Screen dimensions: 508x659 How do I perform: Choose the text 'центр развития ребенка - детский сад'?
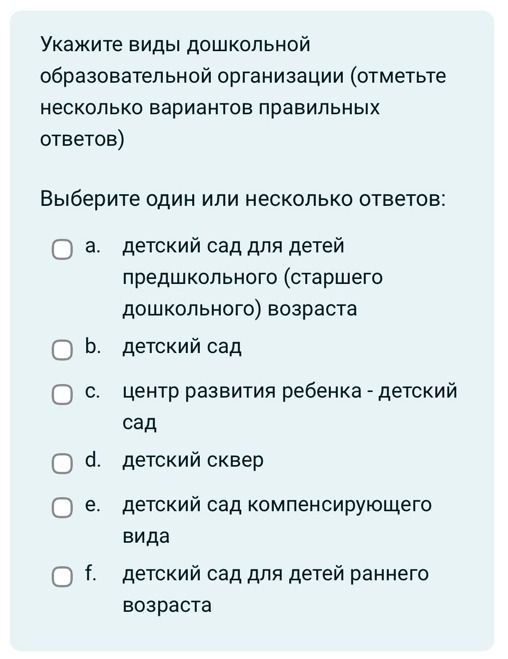point(290,406)
